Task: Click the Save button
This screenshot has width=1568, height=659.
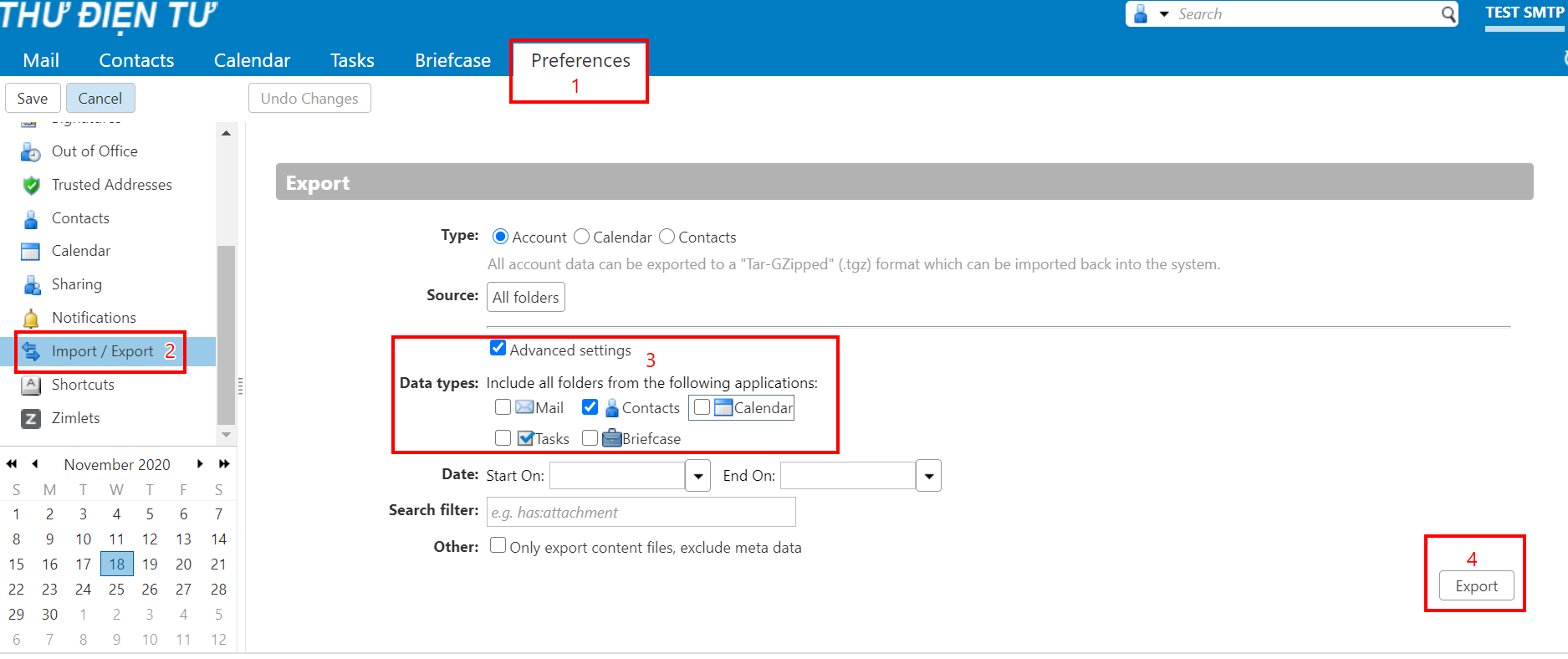Action: pyautogui.click(x=33, y=98)
